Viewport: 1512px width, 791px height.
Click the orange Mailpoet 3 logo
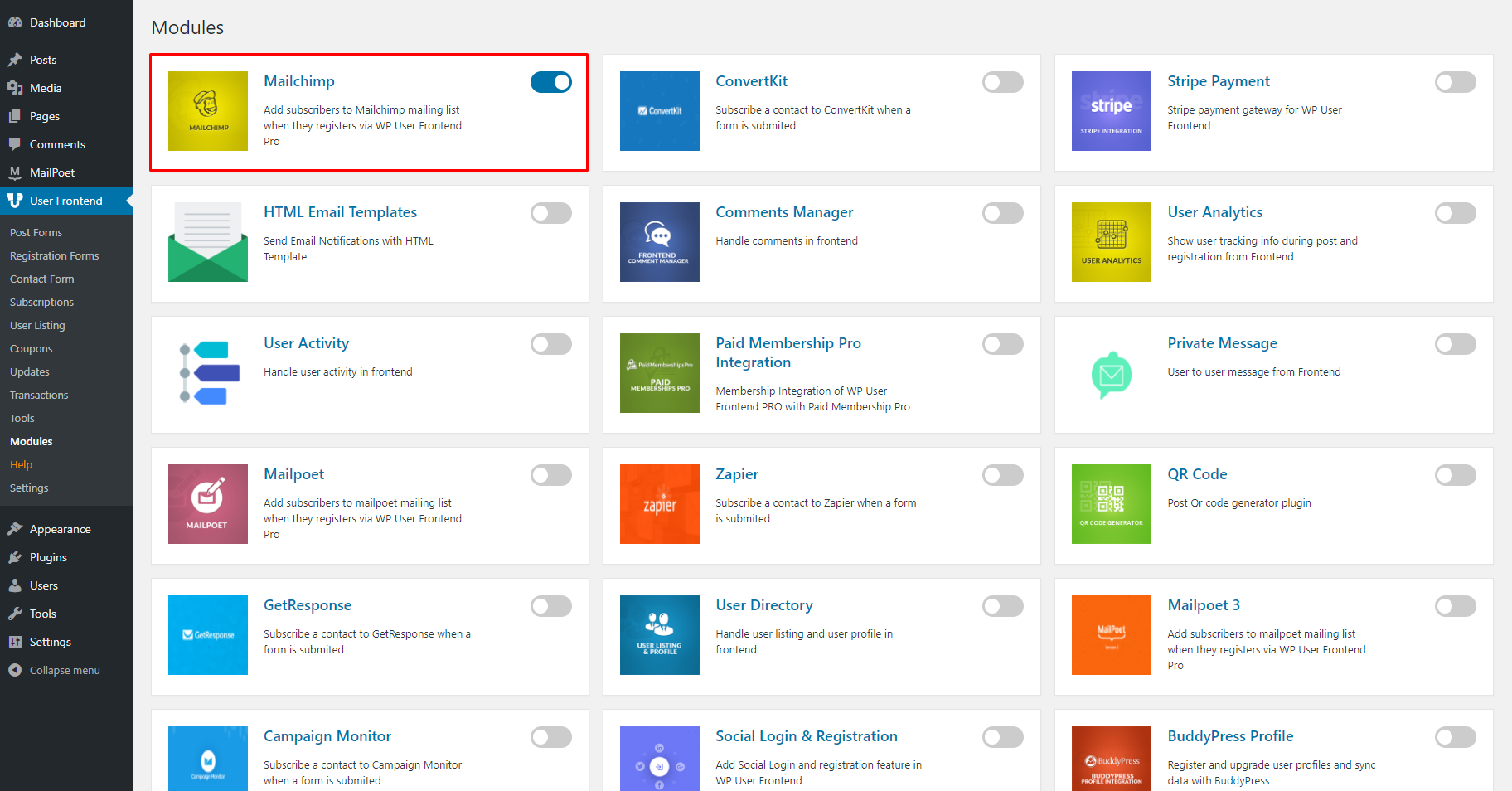(1112, 635)
